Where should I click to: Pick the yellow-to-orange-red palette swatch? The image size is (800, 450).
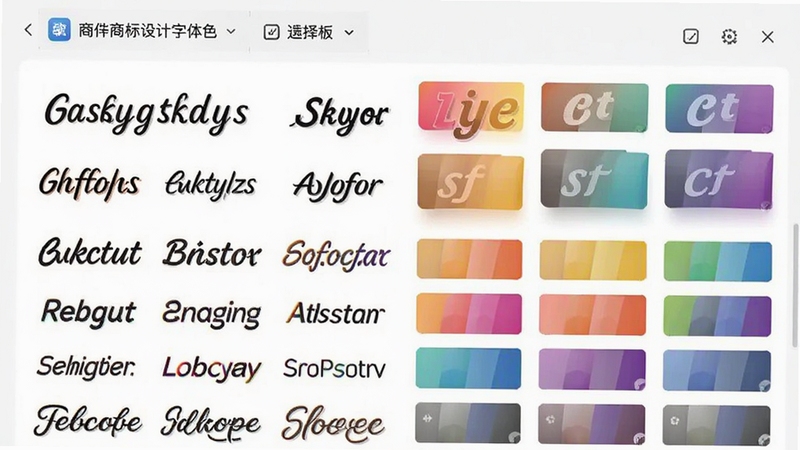coord(469,259)
